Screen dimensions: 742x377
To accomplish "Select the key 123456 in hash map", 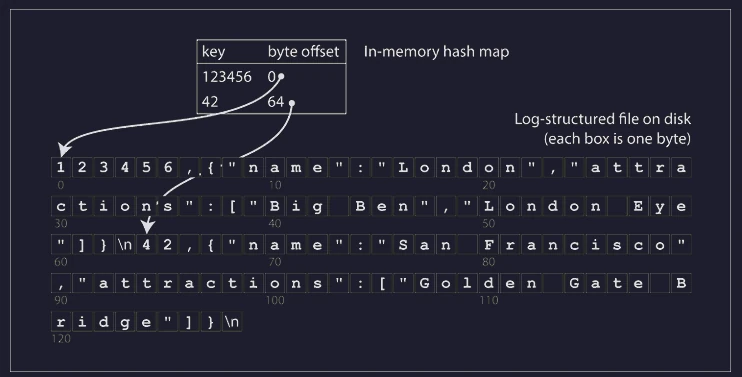I will [227, 77].
